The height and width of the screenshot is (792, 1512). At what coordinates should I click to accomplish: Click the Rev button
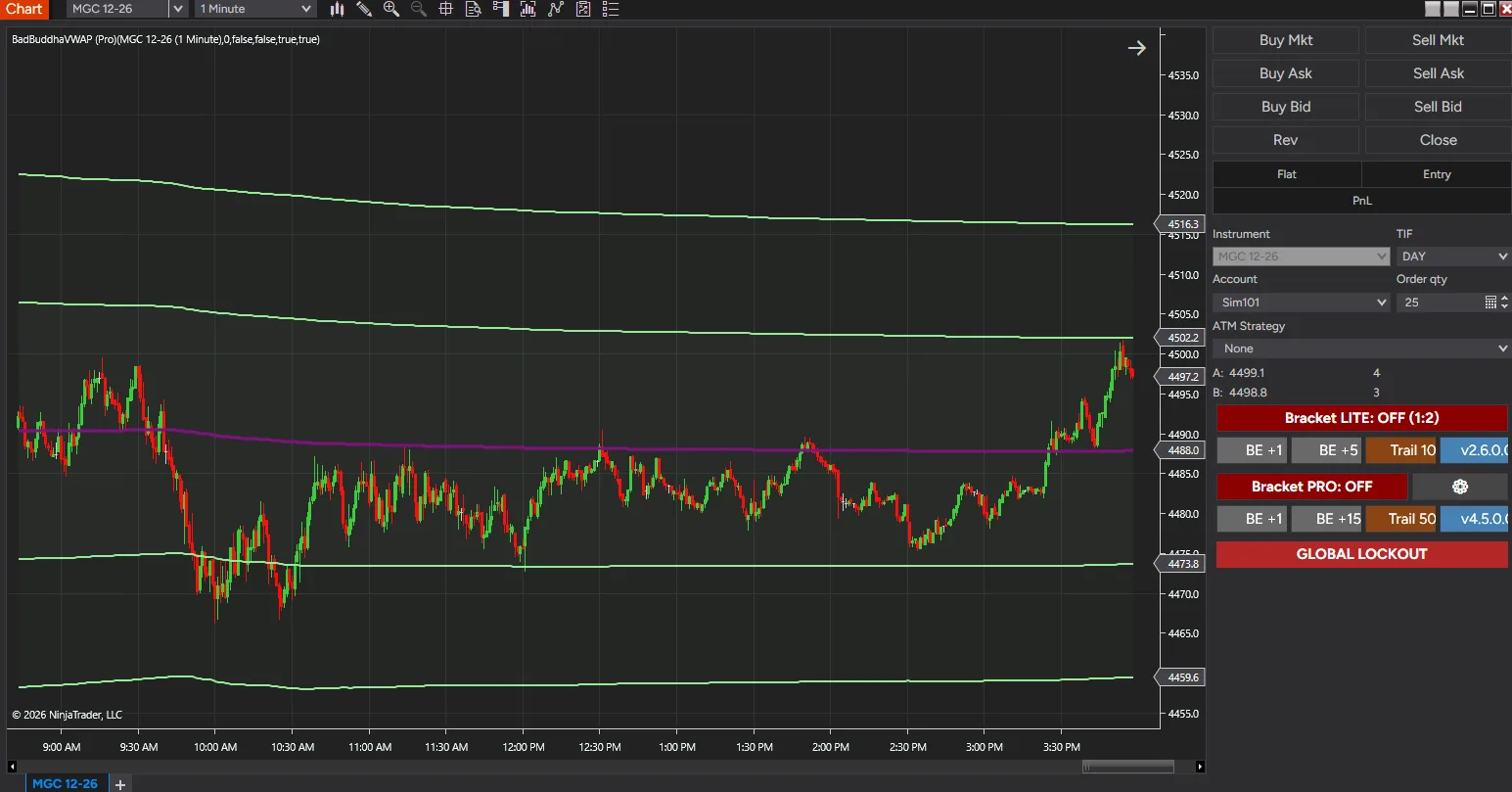pos(1286,140)
